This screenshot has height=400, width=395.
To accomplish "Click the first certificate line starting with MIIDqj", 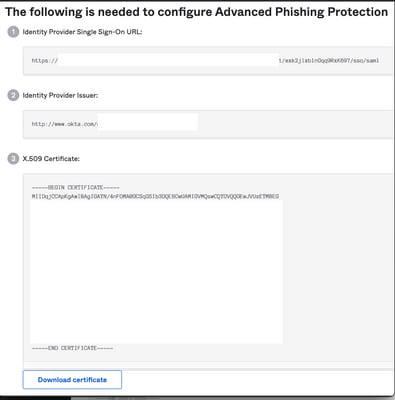I will pos(155,196).
